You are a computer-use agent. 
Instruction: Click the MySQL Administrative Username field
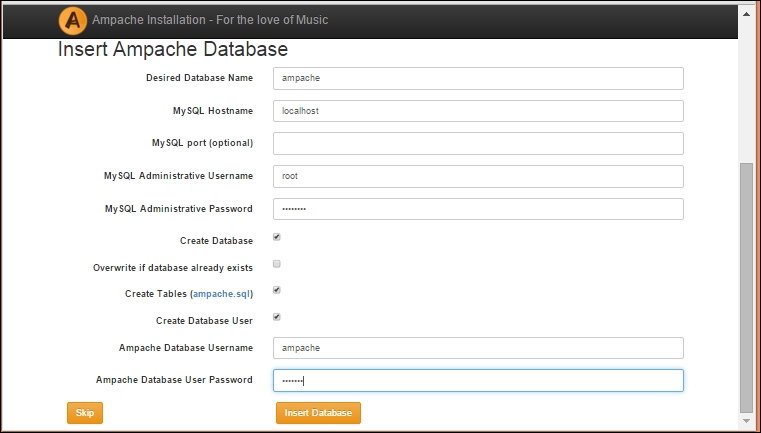point(478,176)
